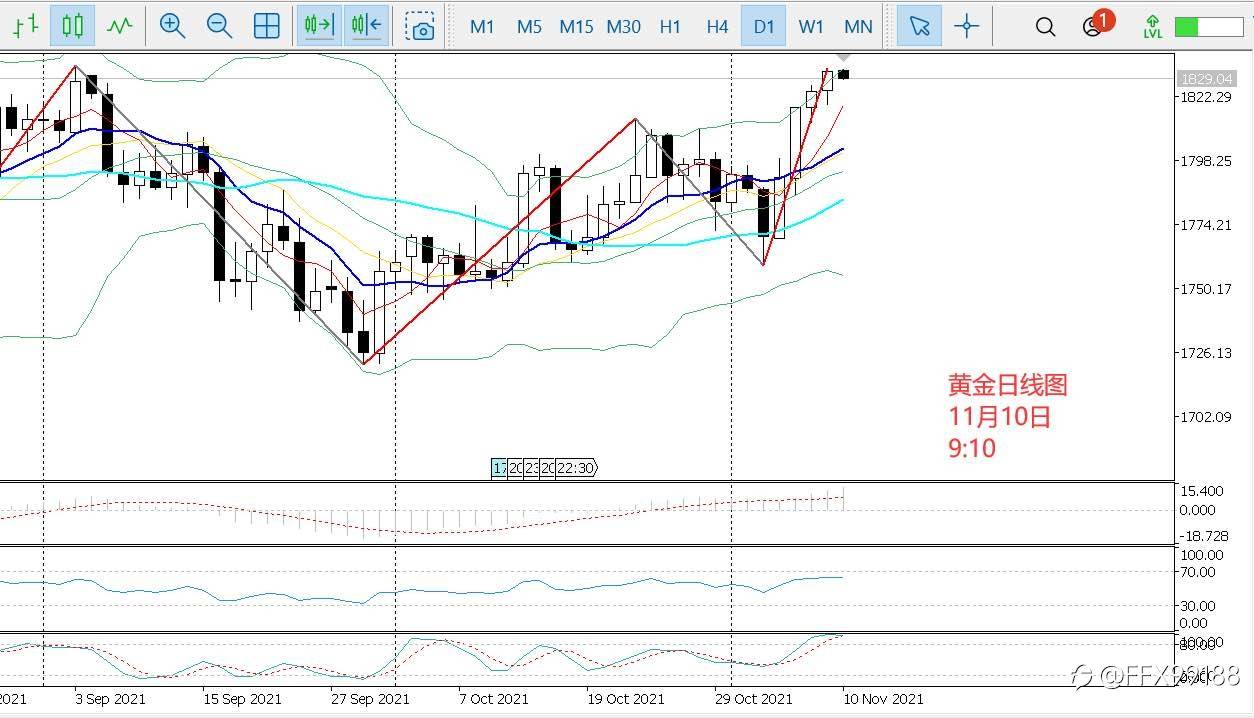Zoom out the chart
This screenshot has width=1254, height=718.
[x=219, y=26]
